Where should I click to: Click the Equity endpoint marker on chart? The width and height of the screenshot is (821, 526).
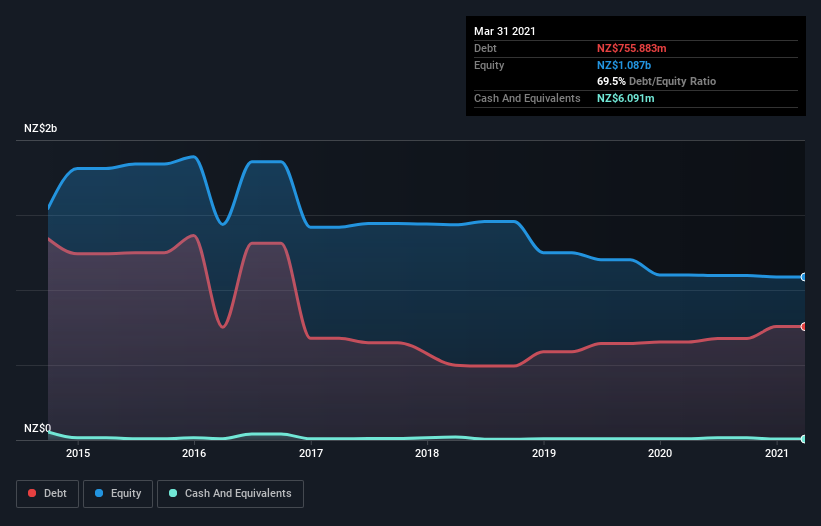coord(804,277)
